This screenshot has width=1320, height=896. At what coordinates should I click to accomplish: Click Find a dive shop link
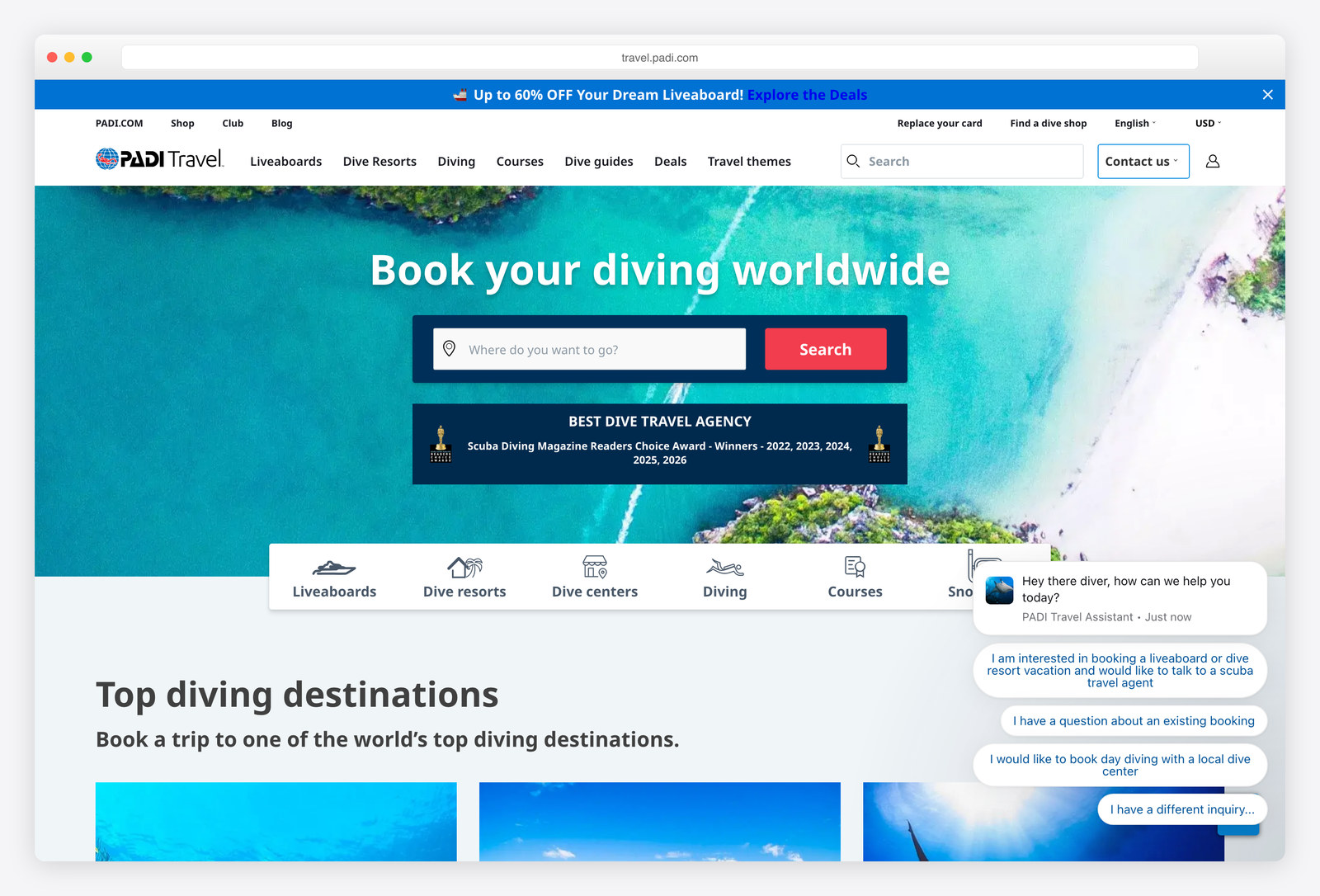pyautogui.click(x=1048, y=123)
